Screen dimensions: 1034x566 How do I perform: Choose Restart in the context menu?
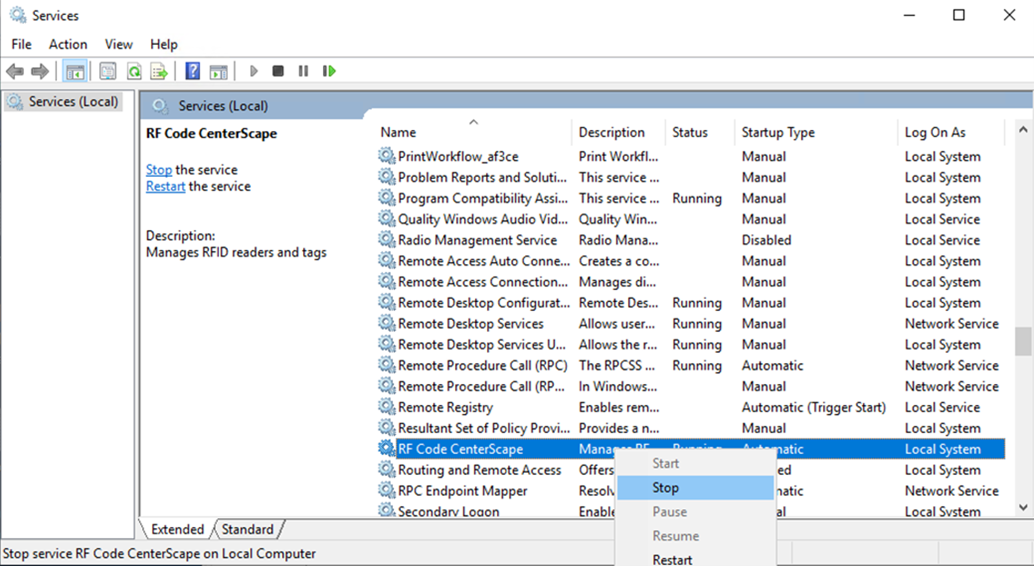coord(672,559)
